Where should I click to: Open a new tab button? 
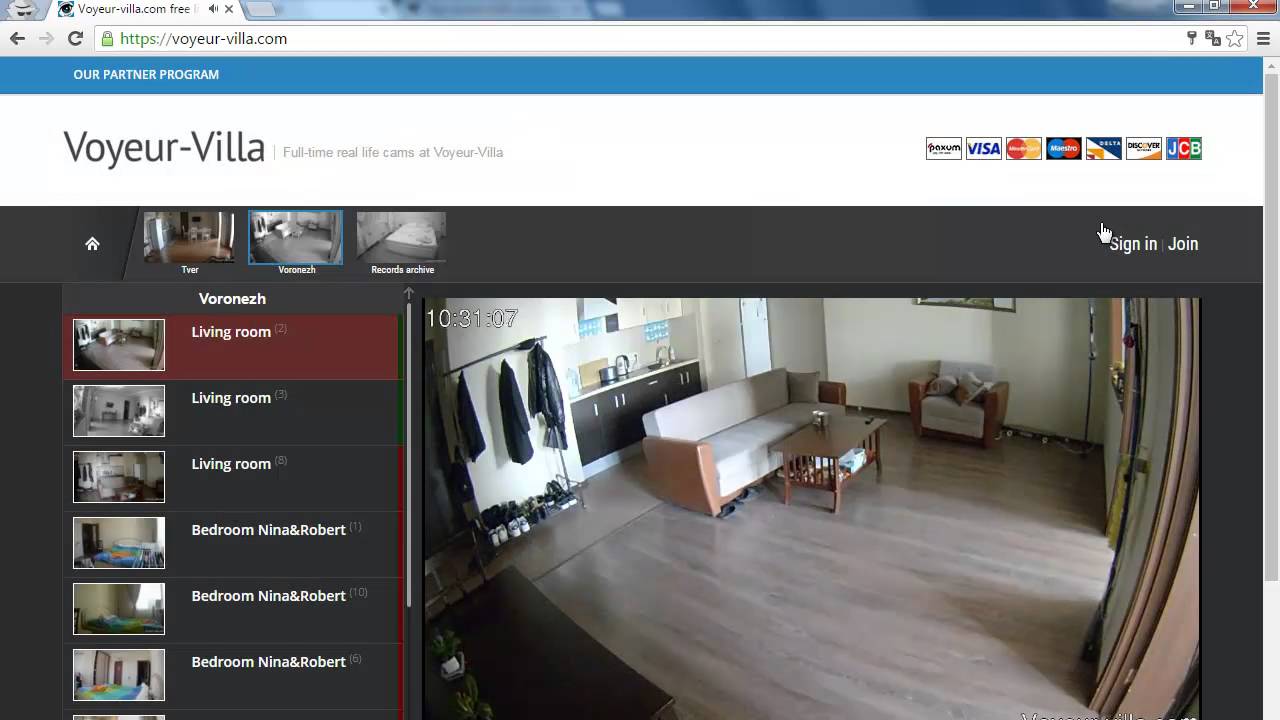261,9
